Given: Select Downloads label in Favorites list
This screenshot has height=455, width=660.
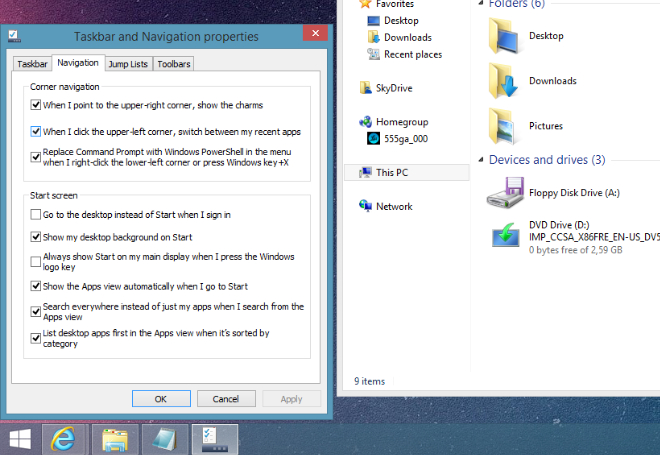Looking at the screenshot, I should [x=408, y=37].
